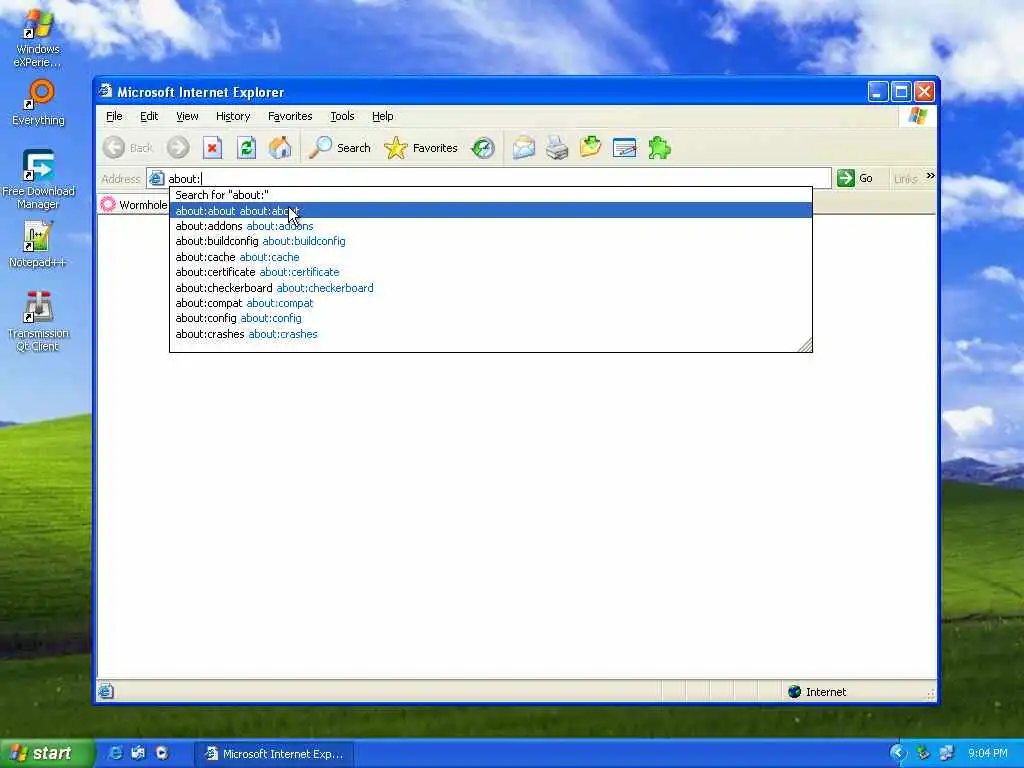Image resolution: width=1024 pixels, height=768 pixels.
Task: Open the Tools menu
Action: [342, 116]
